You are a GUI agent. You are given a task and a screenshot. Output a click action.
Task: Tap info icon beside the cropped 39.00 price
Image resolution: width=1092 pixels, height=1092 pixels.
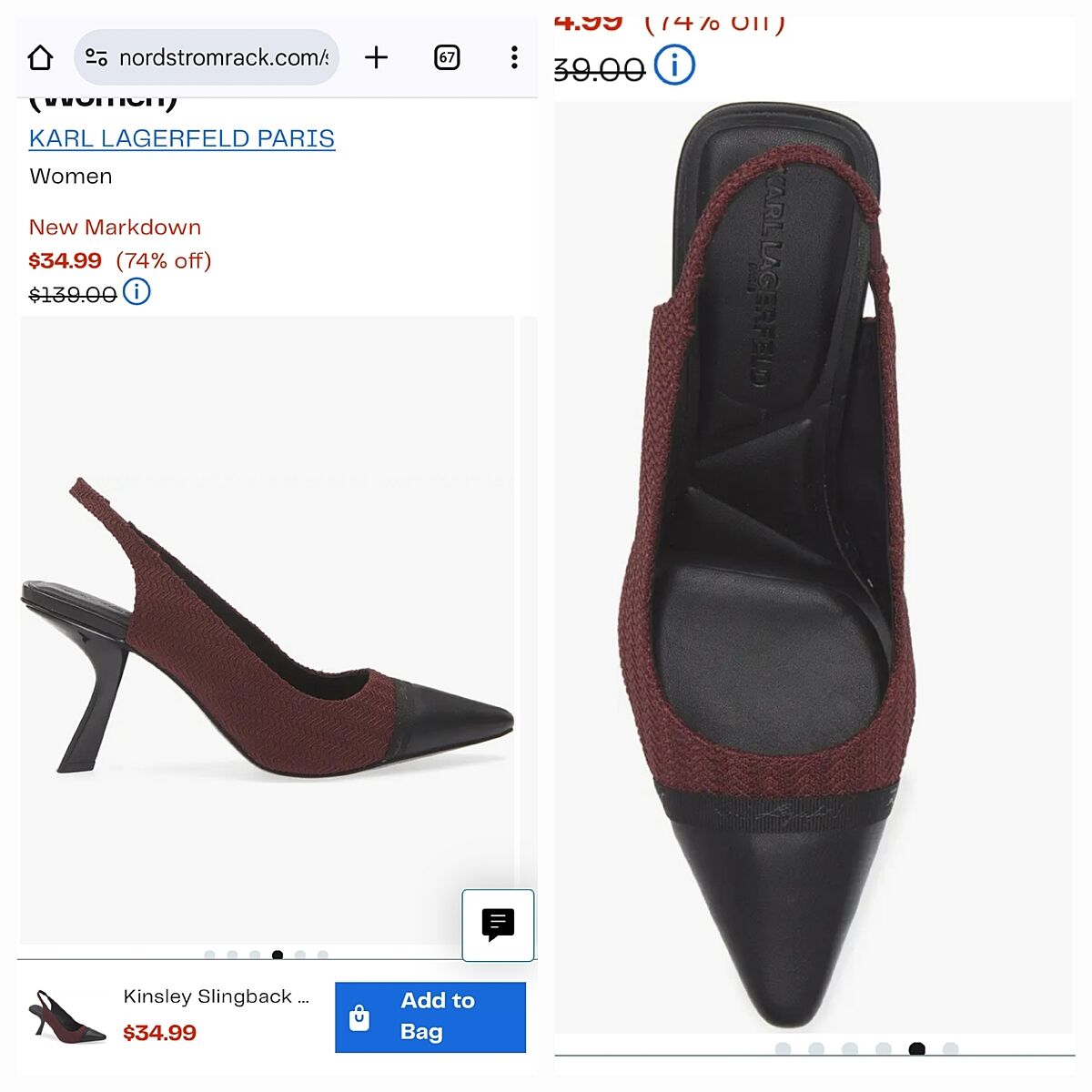click(x=675, y=66)
